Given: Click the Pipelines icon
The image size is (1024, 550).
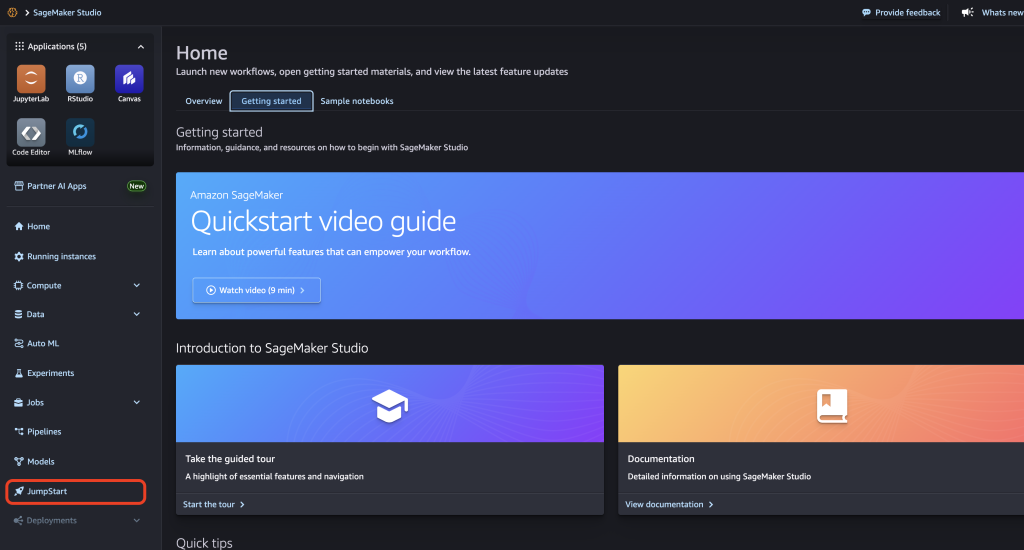Looking at the screenshot, I should coord(19,432).
